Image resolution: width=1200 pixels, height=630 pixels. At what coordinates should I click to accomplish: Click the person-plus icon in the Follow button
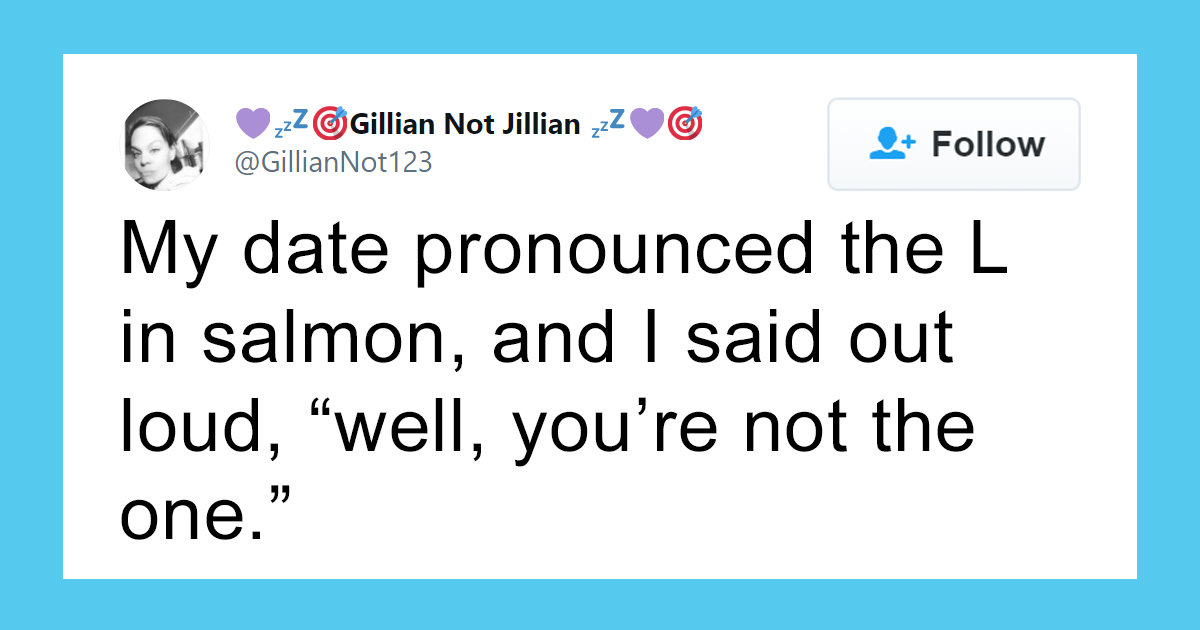tap(891, 144)
